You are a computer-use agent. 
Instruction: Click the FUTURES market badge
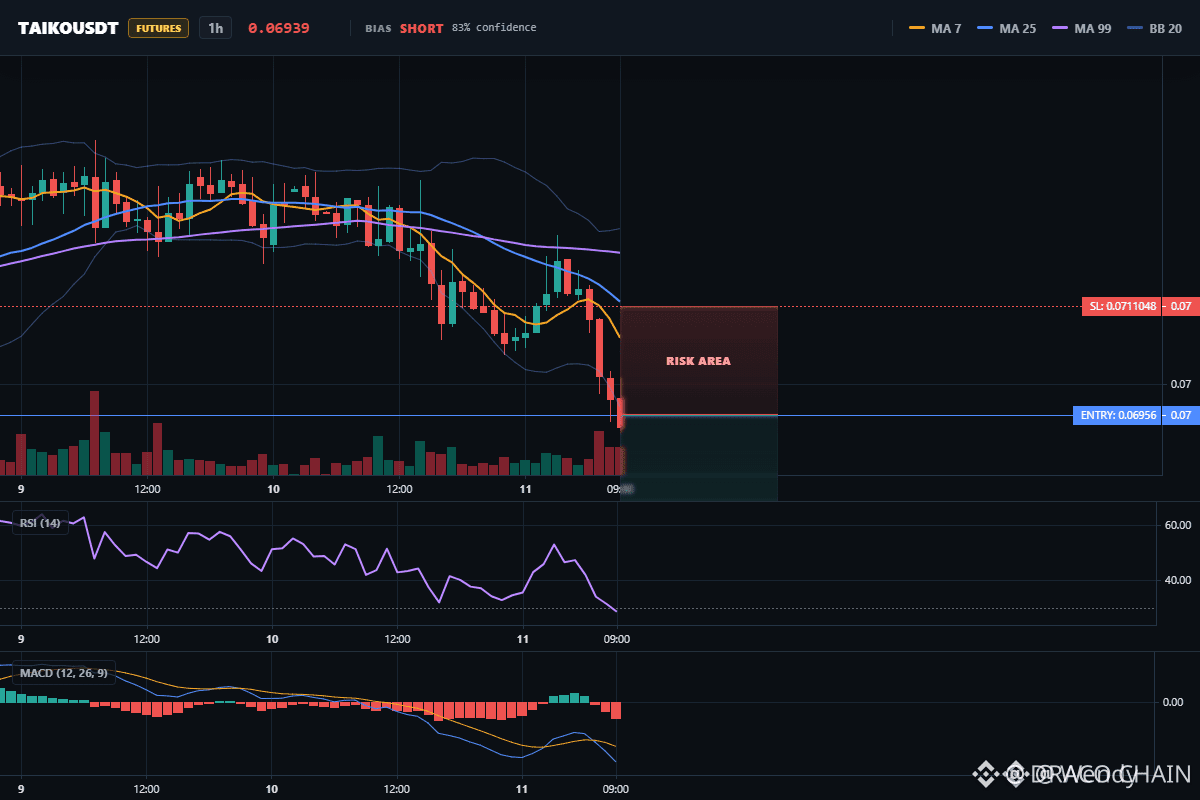click(x=158, y=28)
